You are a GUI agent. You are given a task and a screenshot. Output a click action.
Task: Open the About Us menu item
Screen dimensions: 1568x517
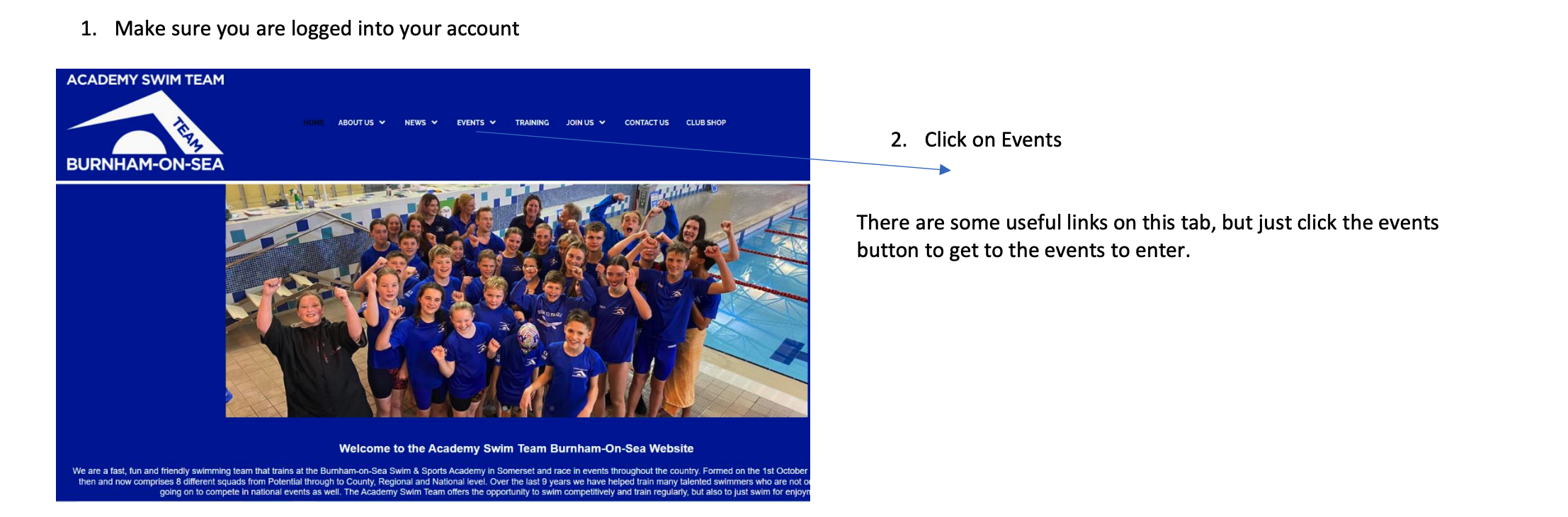click(x=356, y=123)
